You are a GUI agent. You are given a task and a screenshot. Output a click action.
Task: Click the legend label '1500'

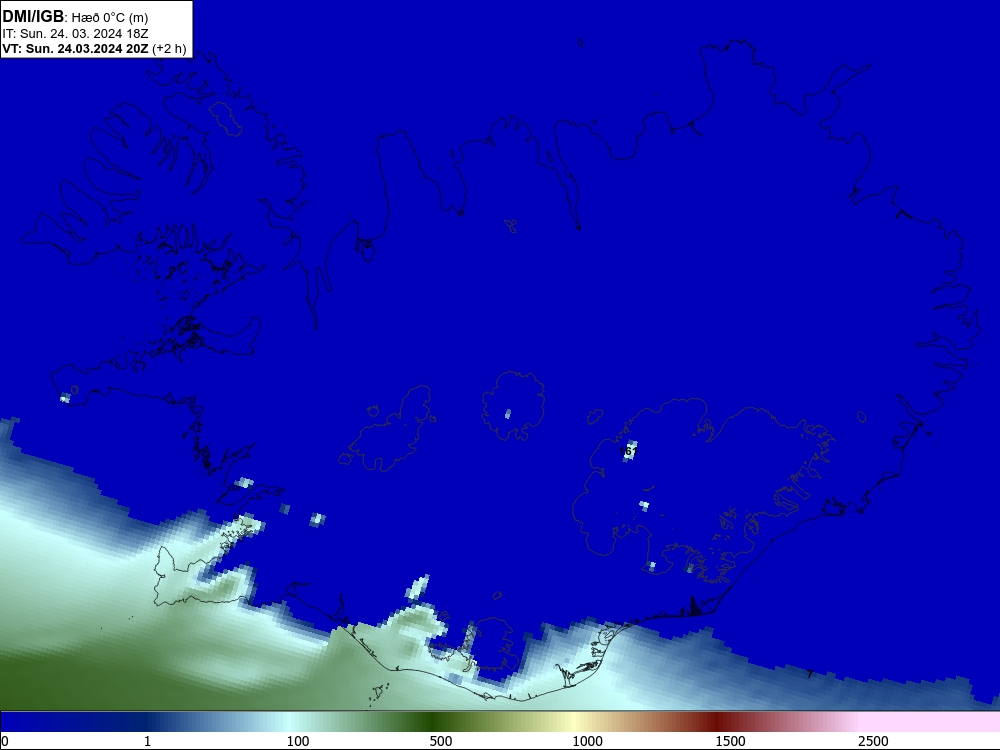click(x=730, y=741)
